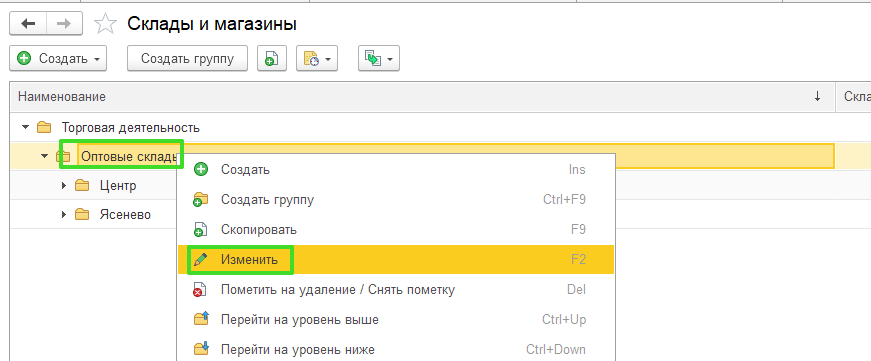The height and width of the screenshot is (361, 871).
Task: Click the Ясенево folder icon
Action: (82, 214)
